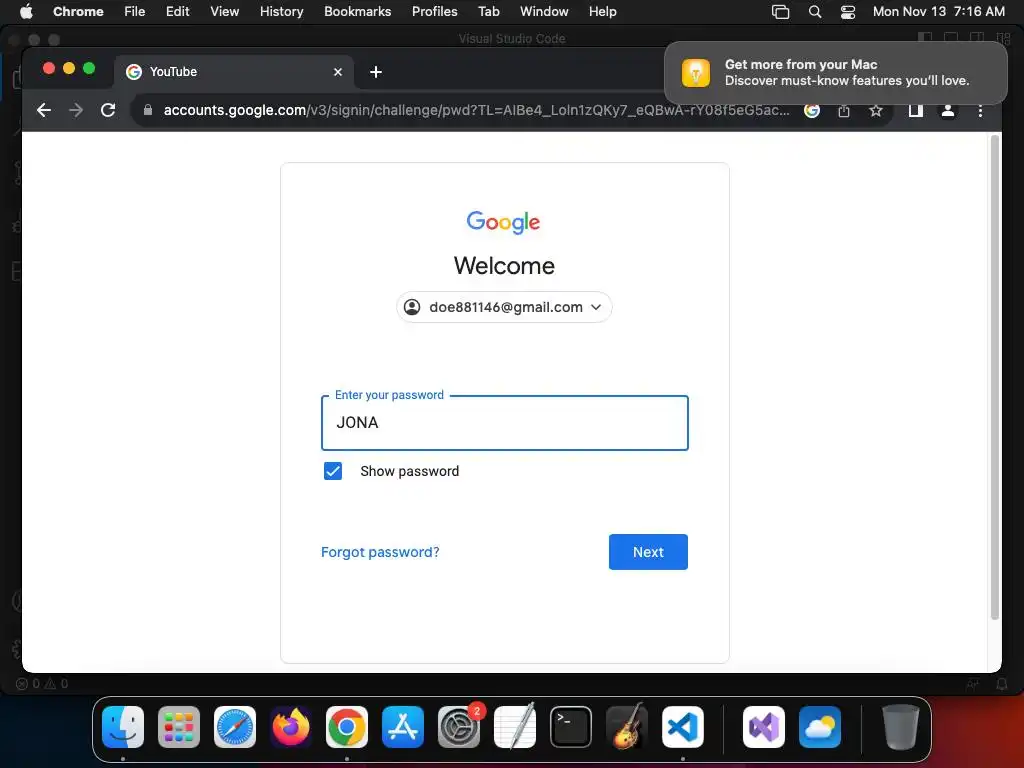This screenshot has height=768, width=1024.
Task: Click the forward navigation arrow
Action: [76, 110]
